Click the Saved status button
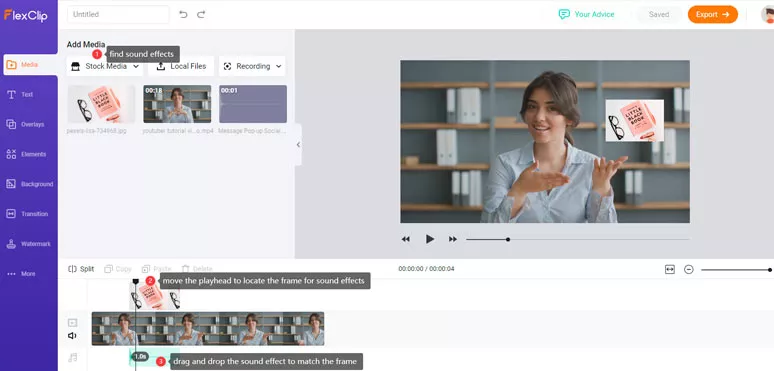Viewport: 774px width, 371px height. pyautogui.click(x=659, y=14)
